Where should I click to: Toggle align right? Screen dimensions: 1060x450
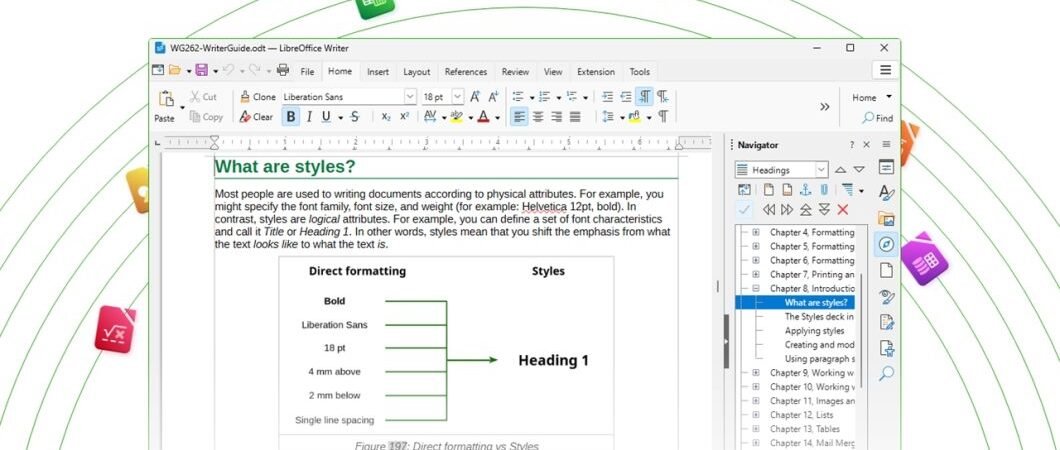pos(556,117)
